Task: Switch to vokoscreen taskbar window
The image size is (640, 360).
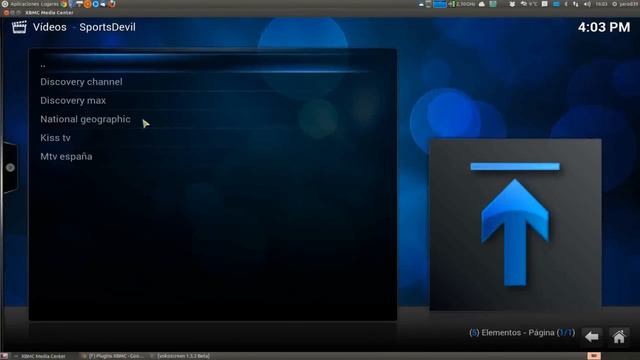Action: pyautogui.click(x=180, y=356)
